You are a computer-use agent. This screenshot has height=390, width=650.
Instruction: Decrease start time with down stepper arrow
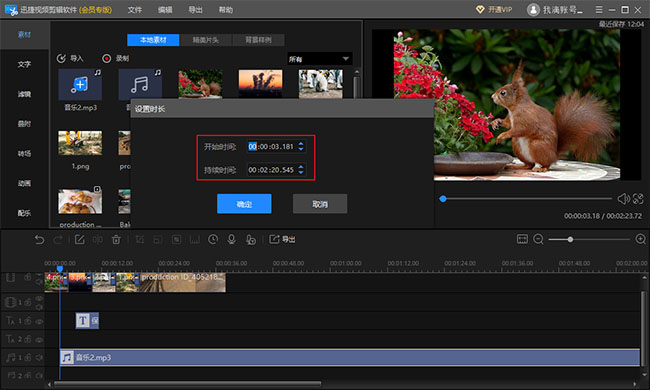301,149
